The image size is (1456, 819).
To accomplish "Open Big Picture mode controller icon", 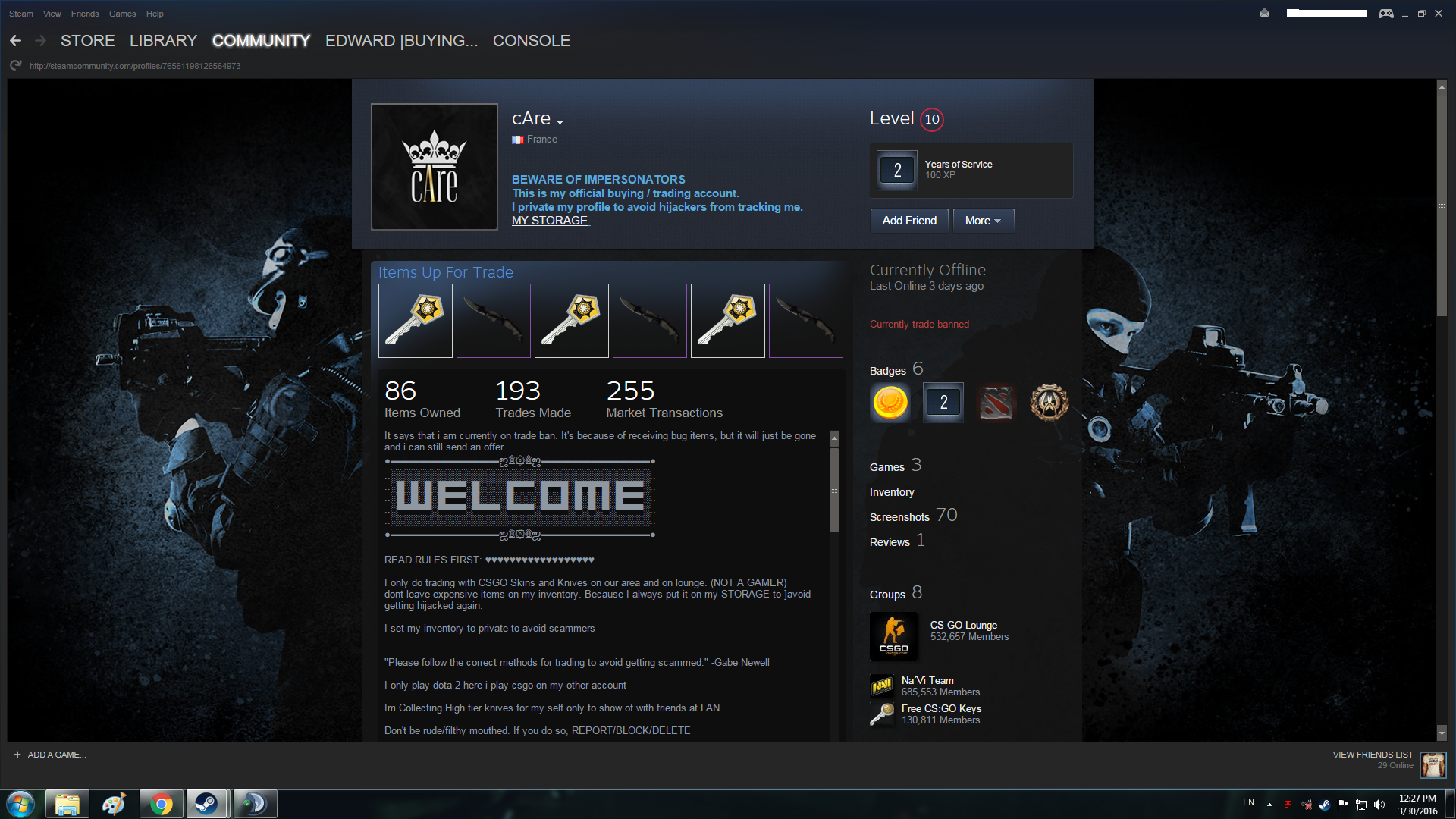I will click(x=1385, y=14).
